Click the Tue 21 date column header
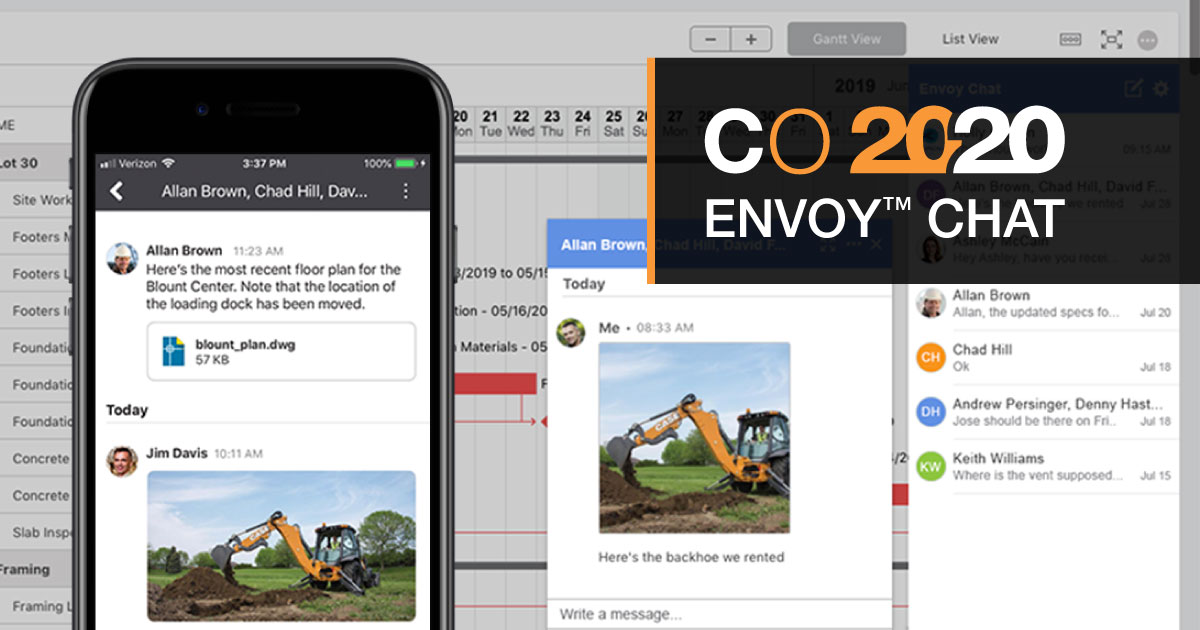This screenshot has height=630, width=1200. click(491, 124)
